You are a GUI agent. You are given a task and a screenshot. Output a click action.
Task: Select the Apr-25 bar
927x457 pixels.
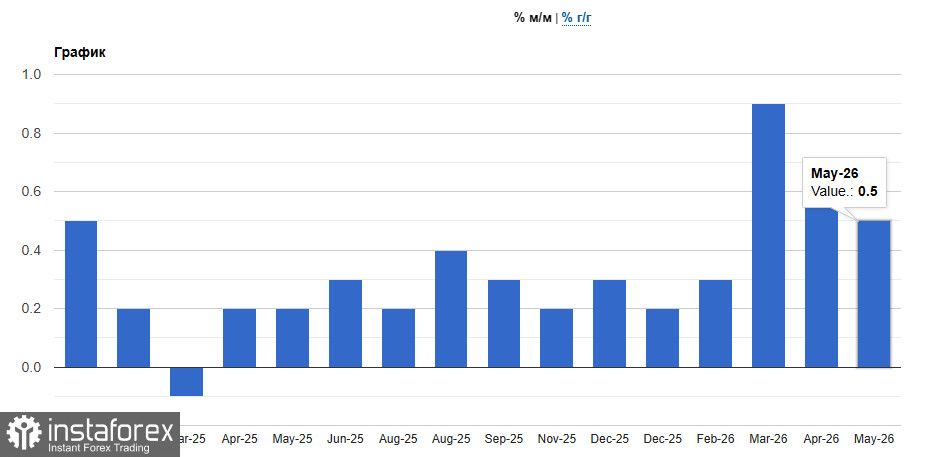click(239, 338)
